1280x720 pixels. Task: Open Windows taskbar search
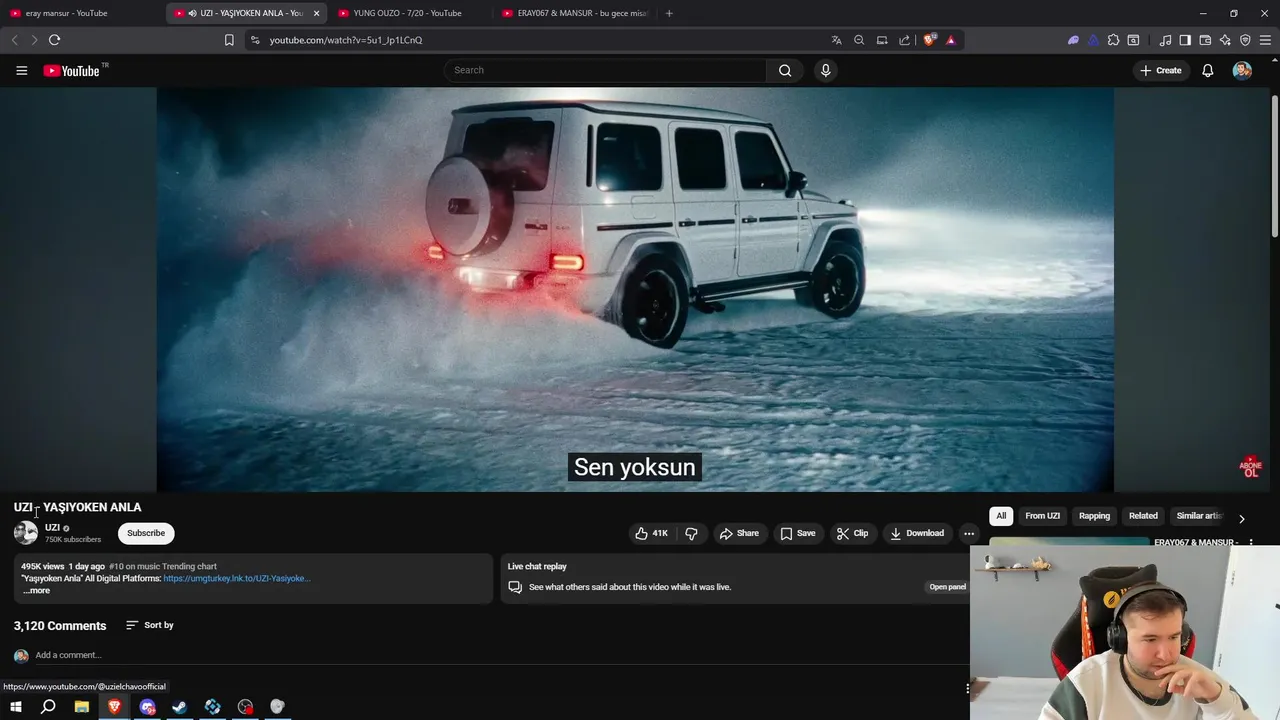point(48,707)
